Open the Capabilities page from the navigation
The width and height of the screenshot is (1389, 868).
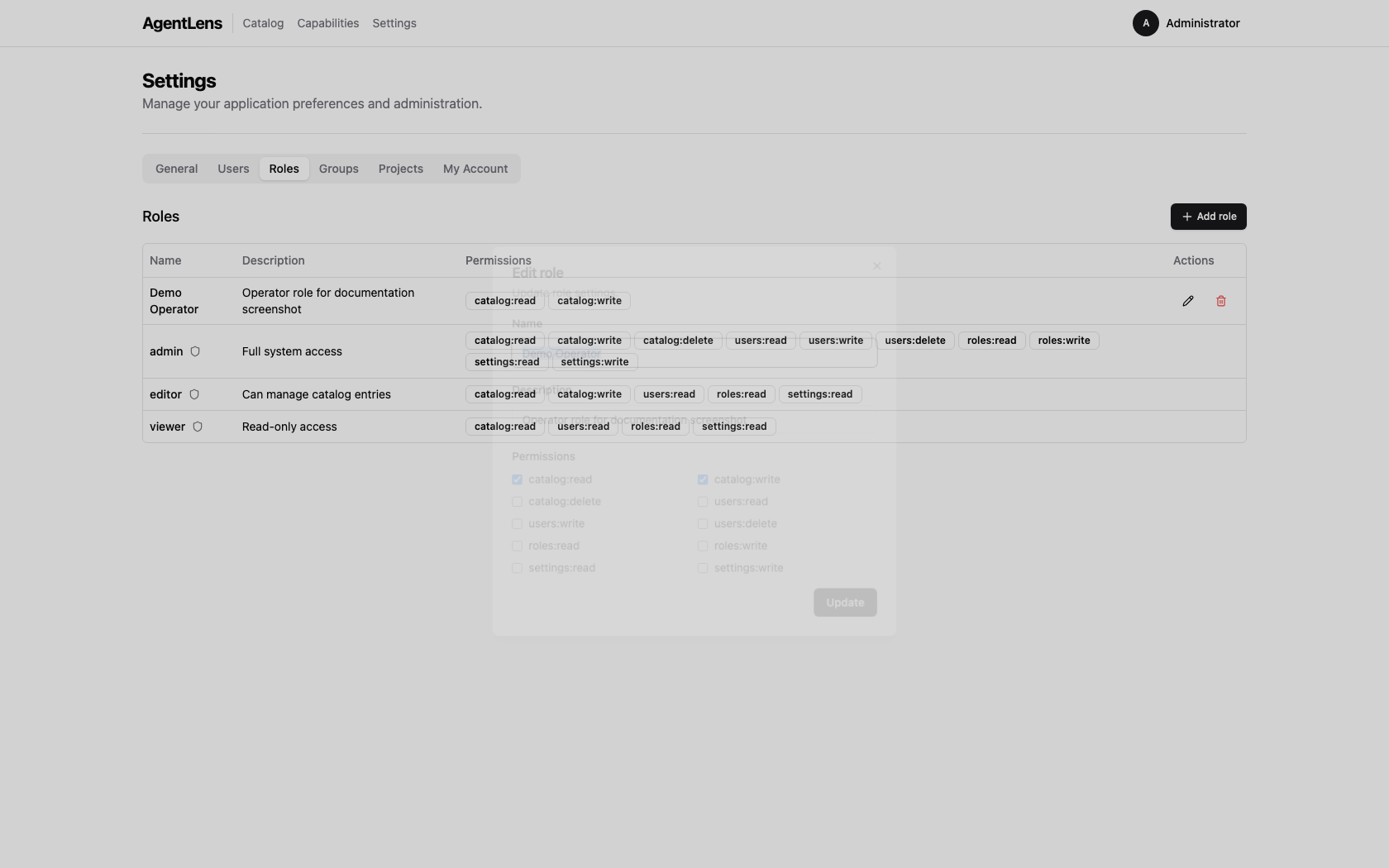click(327, 23)
